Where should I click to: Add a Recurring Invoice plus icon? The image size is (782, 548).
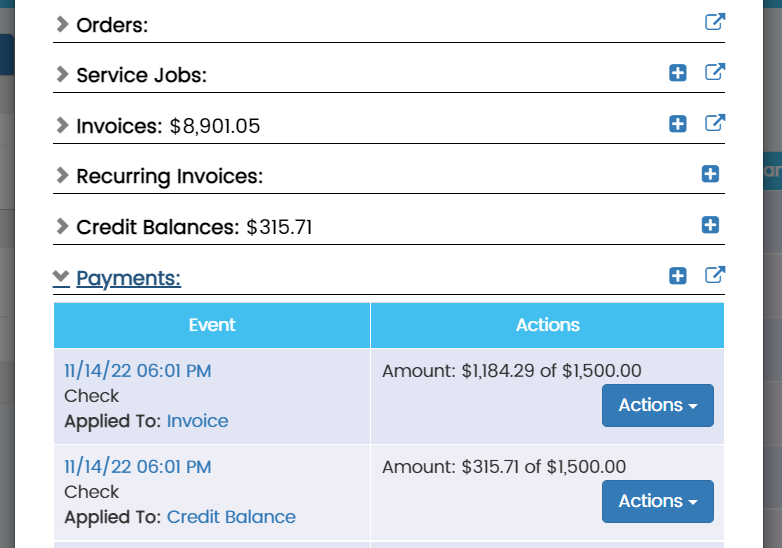click(x=710, y=174)
